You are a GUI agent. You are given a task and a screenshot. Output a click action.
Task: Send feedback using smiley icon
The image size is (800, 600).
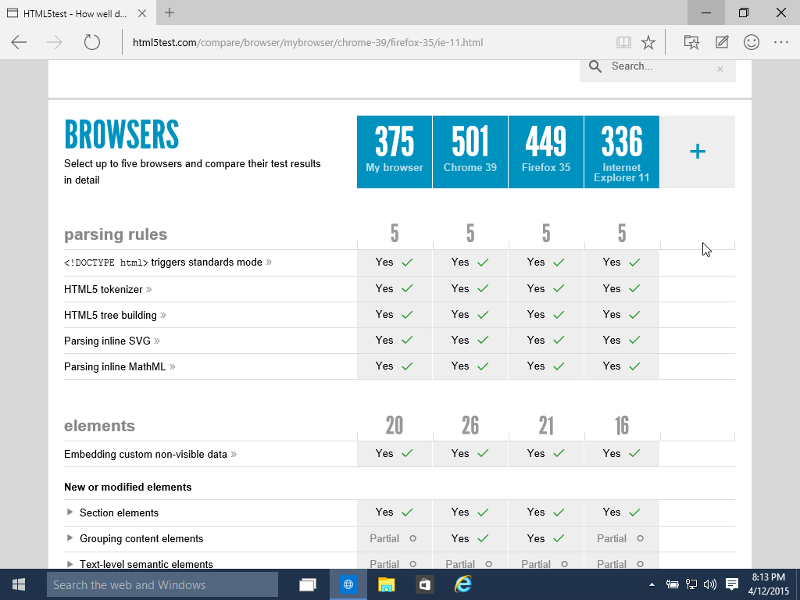pos(752,42)
